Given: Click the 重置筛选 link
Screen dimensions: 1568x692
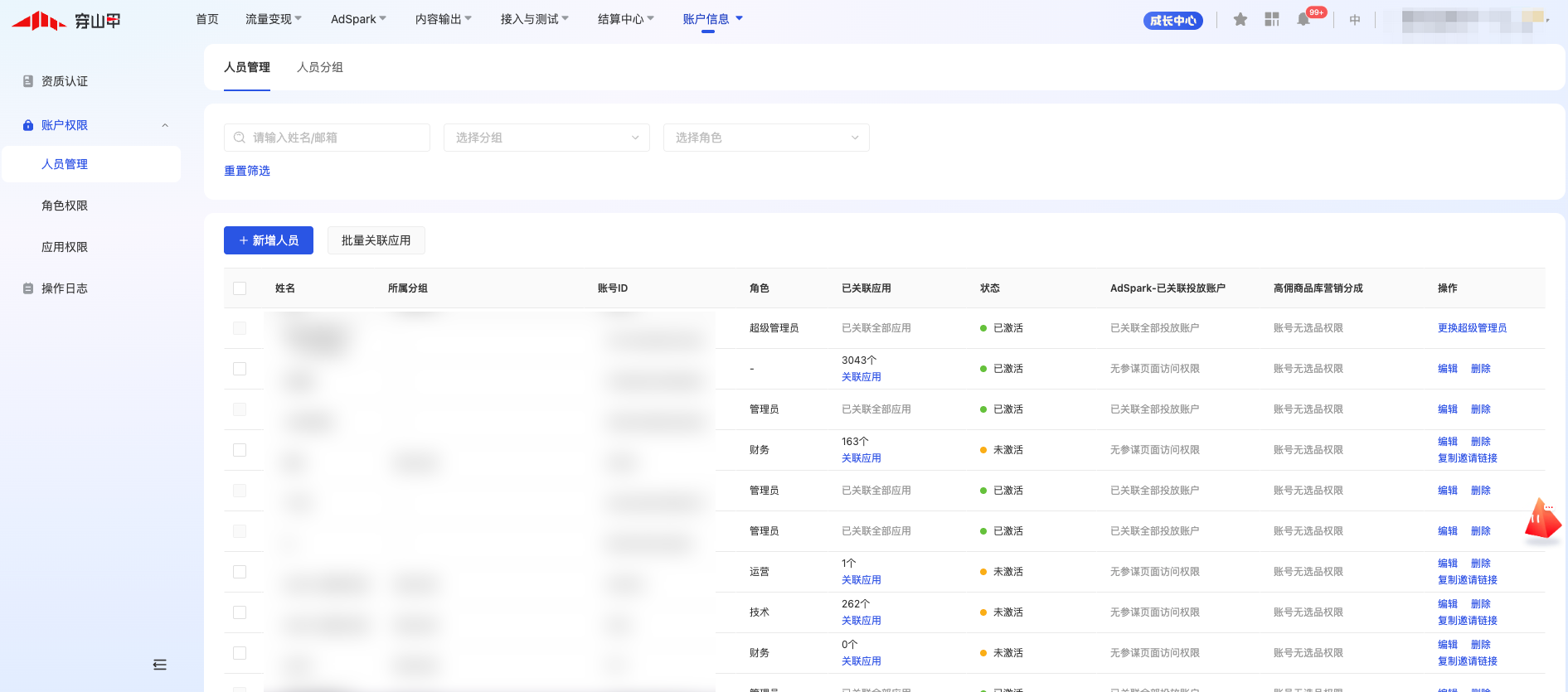Looking at the screenshot, I should pos(247,171).
